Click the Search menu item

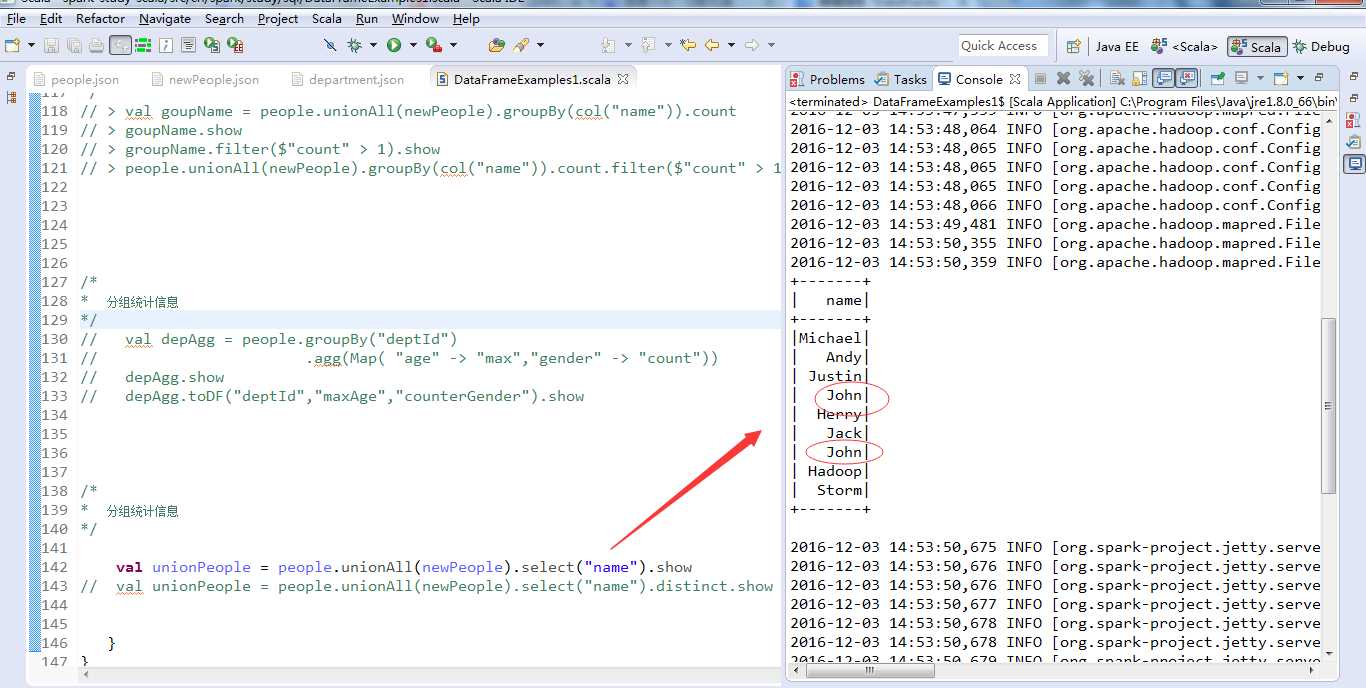pyautogui.click(x=224, y=18)
